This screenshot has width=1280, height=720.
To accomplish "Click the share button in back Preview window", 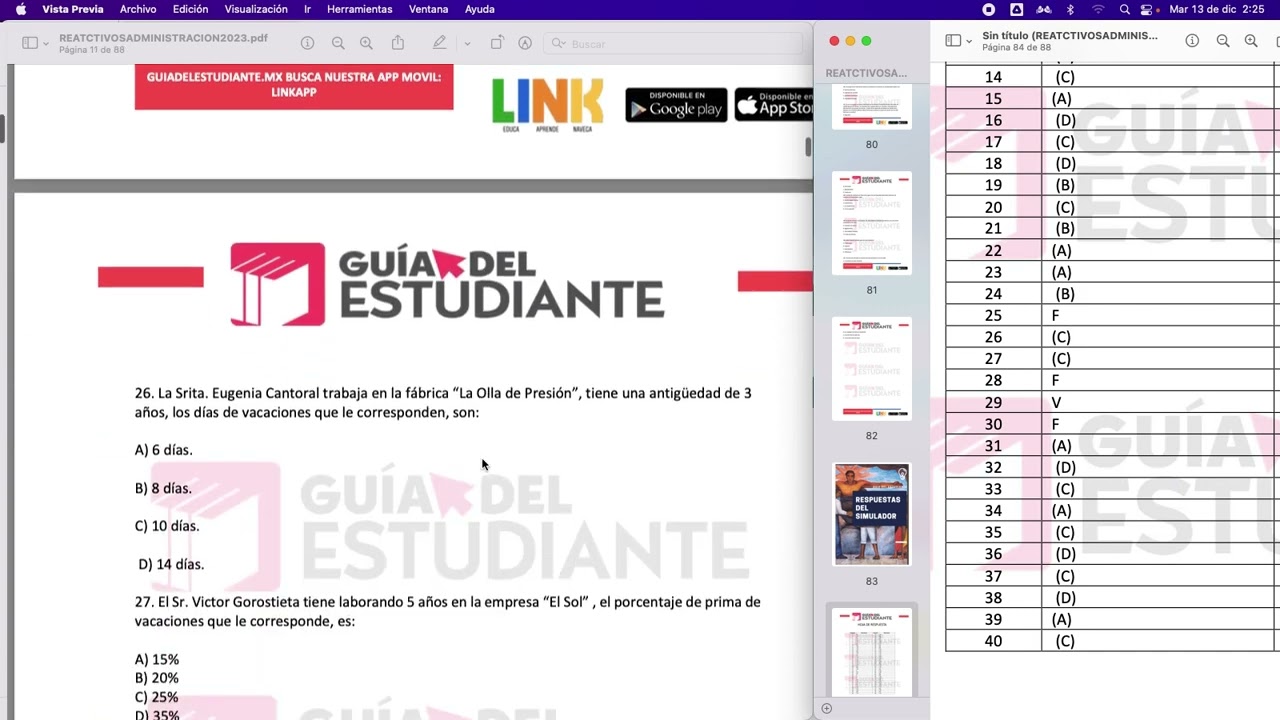I will [398, 43].
